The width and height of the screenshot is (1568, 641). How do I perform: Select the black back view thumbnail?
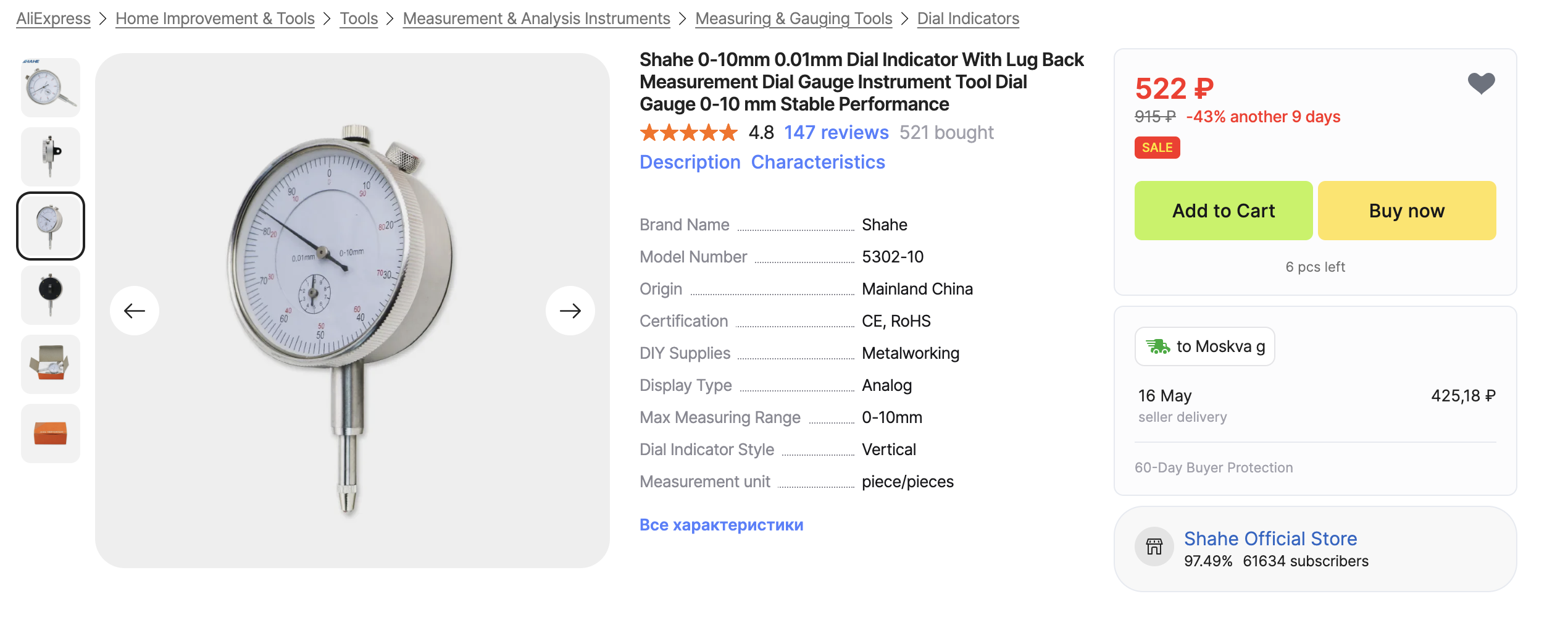pyautogui.click(x=51, y=295)
